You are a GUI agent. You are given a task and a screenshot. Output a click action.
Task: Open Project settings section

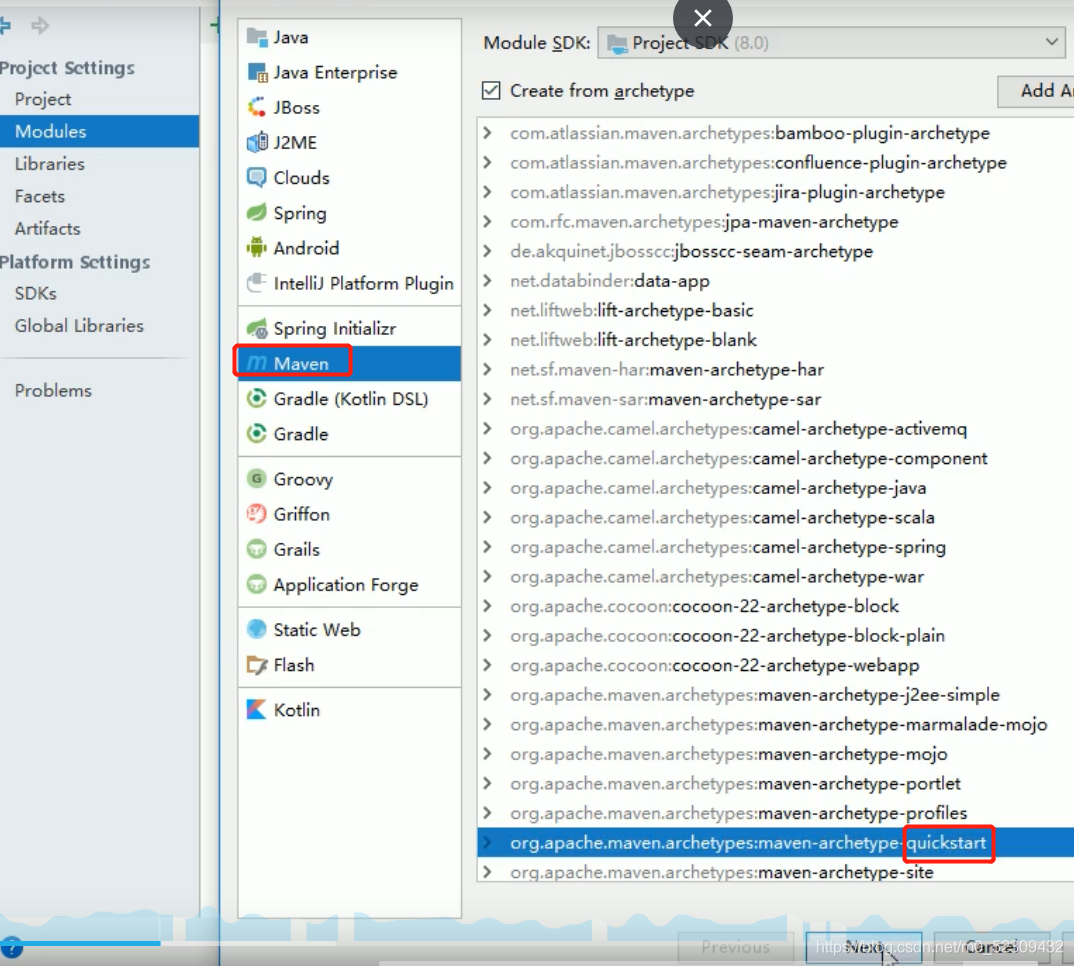[x=42, y=99]
